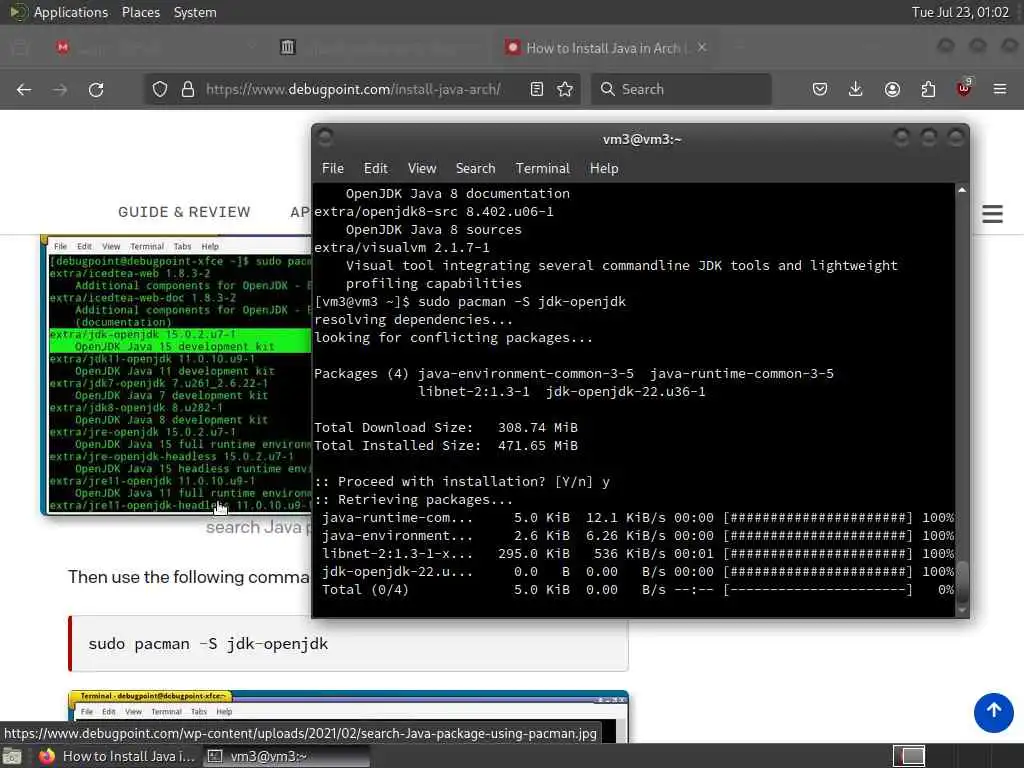The image size is (1024, 768).
Task: Click the Total (0/4) progress row
Action: [x=637, y=590]
